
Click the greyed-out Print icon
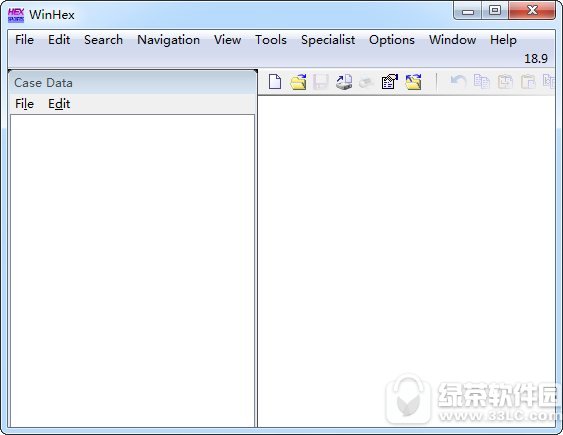coord(367,82)
